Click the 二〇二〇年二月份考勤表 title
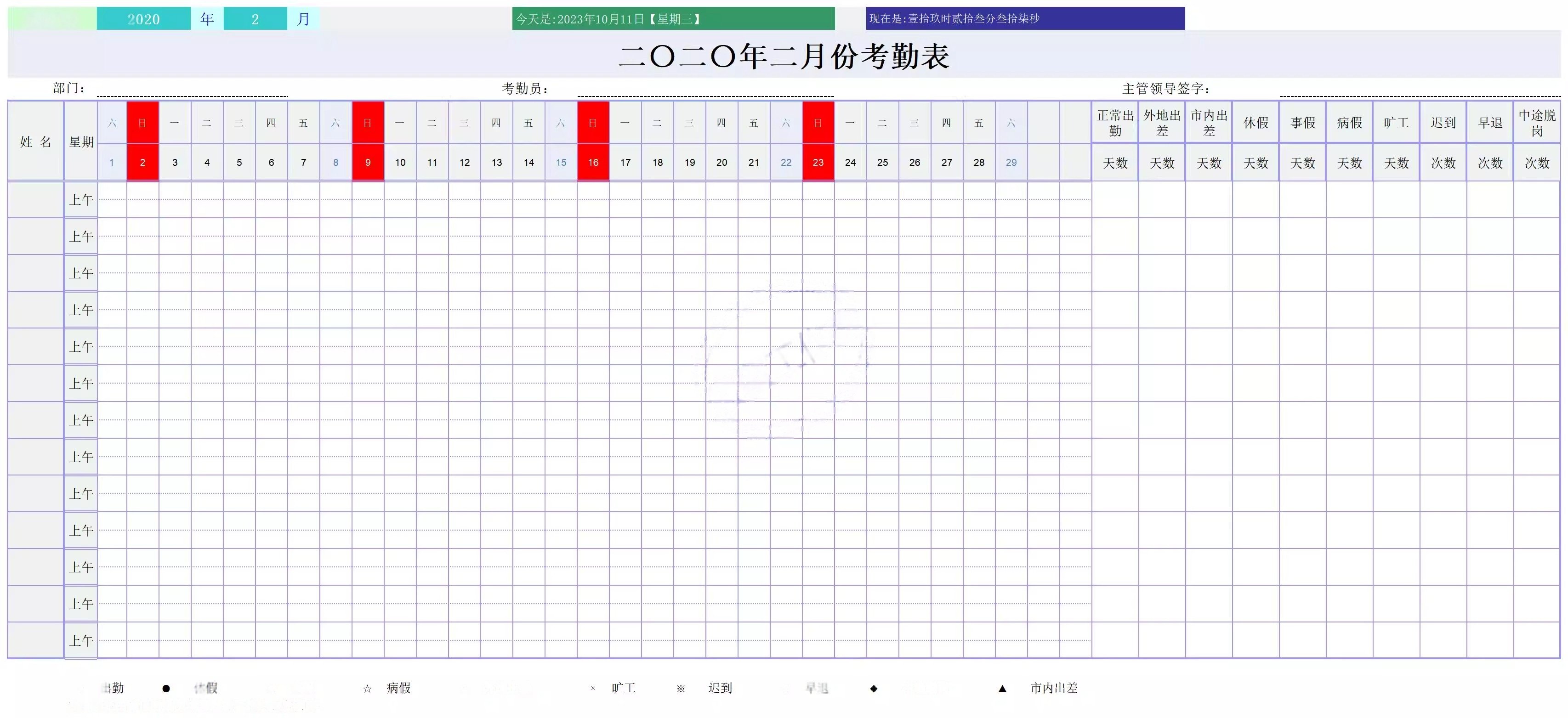 [784, 56]
